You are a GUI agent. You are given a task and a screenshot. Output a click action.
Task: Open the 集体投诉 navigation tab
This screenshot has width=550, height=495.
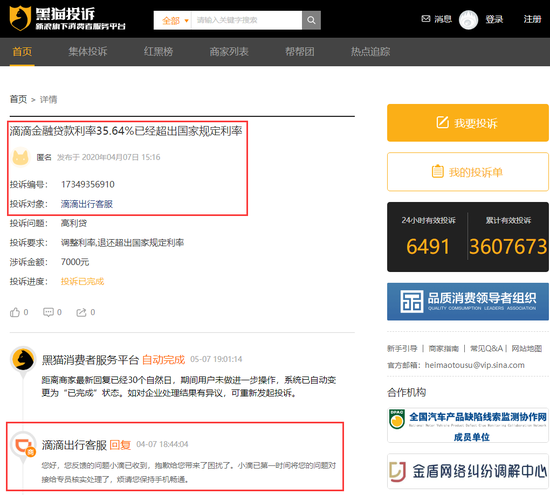[88, 52]
